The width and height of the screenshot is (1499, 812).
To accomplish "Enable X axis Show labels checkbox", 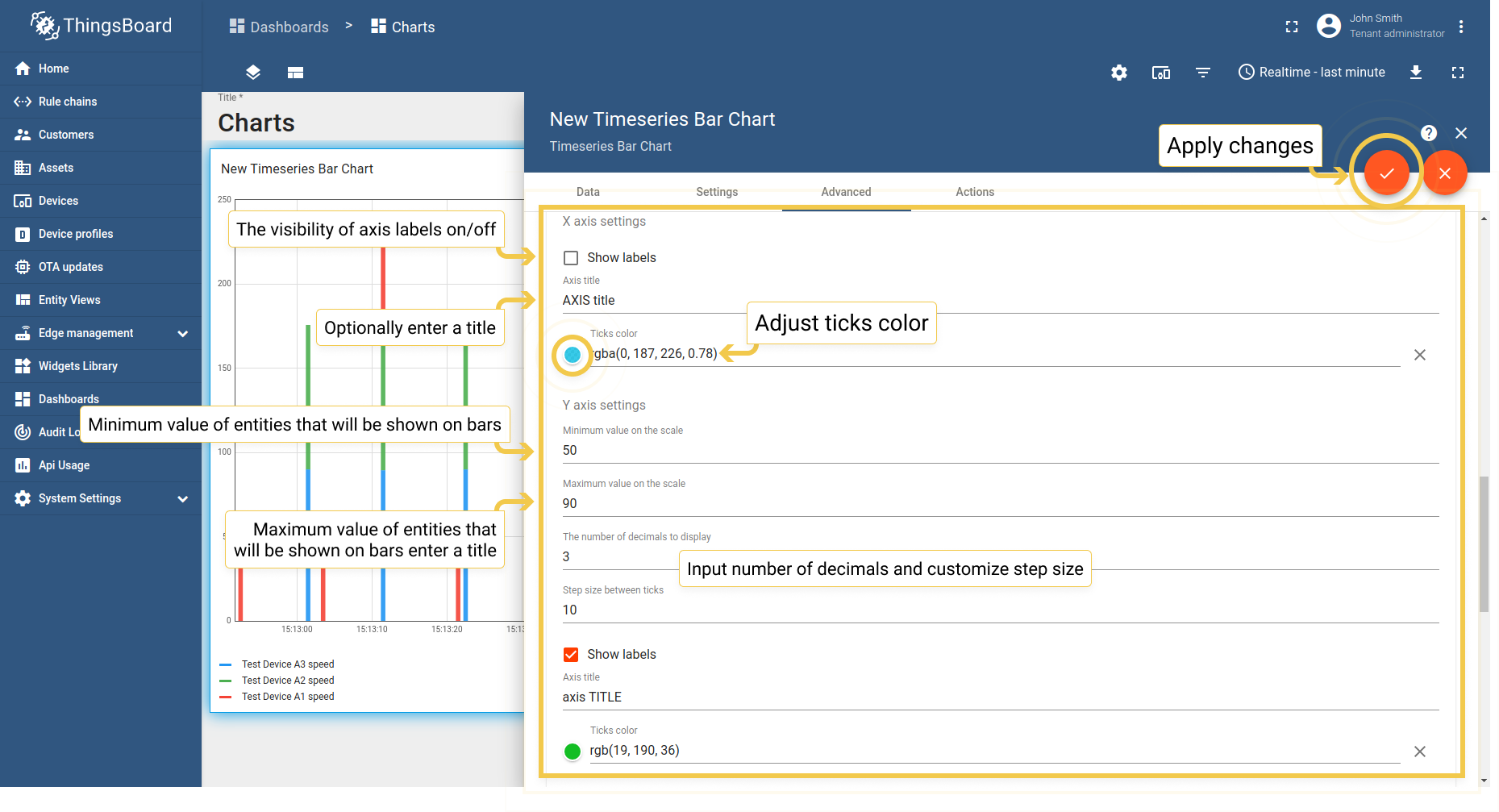I will click(571, 258).
